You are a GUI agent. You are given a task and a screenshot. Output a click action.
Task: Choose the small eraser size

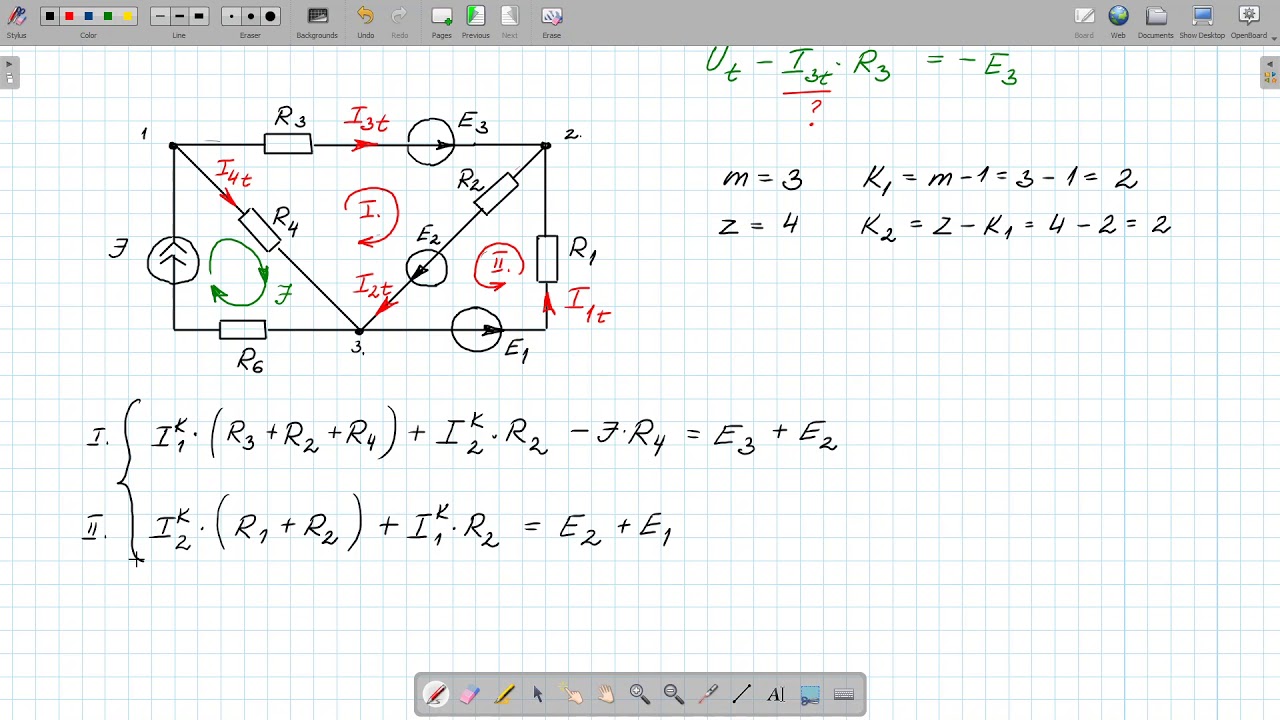[x=231, y=16]
